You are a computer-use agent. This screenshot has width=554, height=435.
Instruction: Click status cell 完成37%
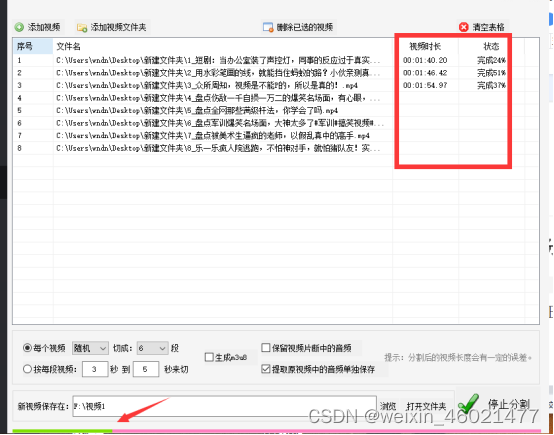[491, 86]
